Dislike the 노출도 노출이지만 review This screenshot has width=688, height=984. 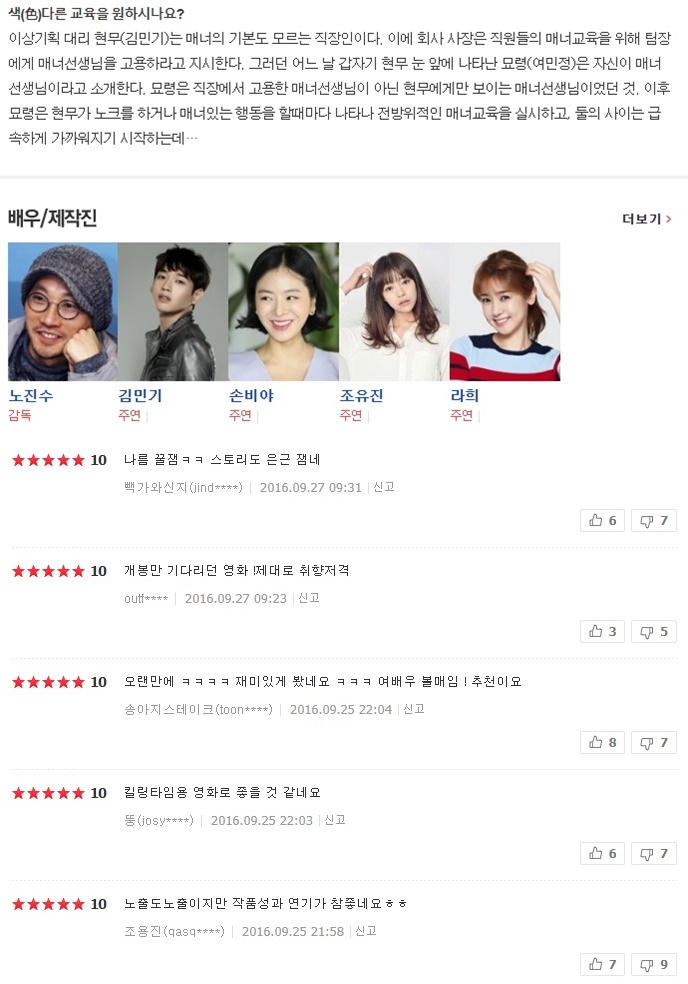pyautogui.click(x=653, y=965)
